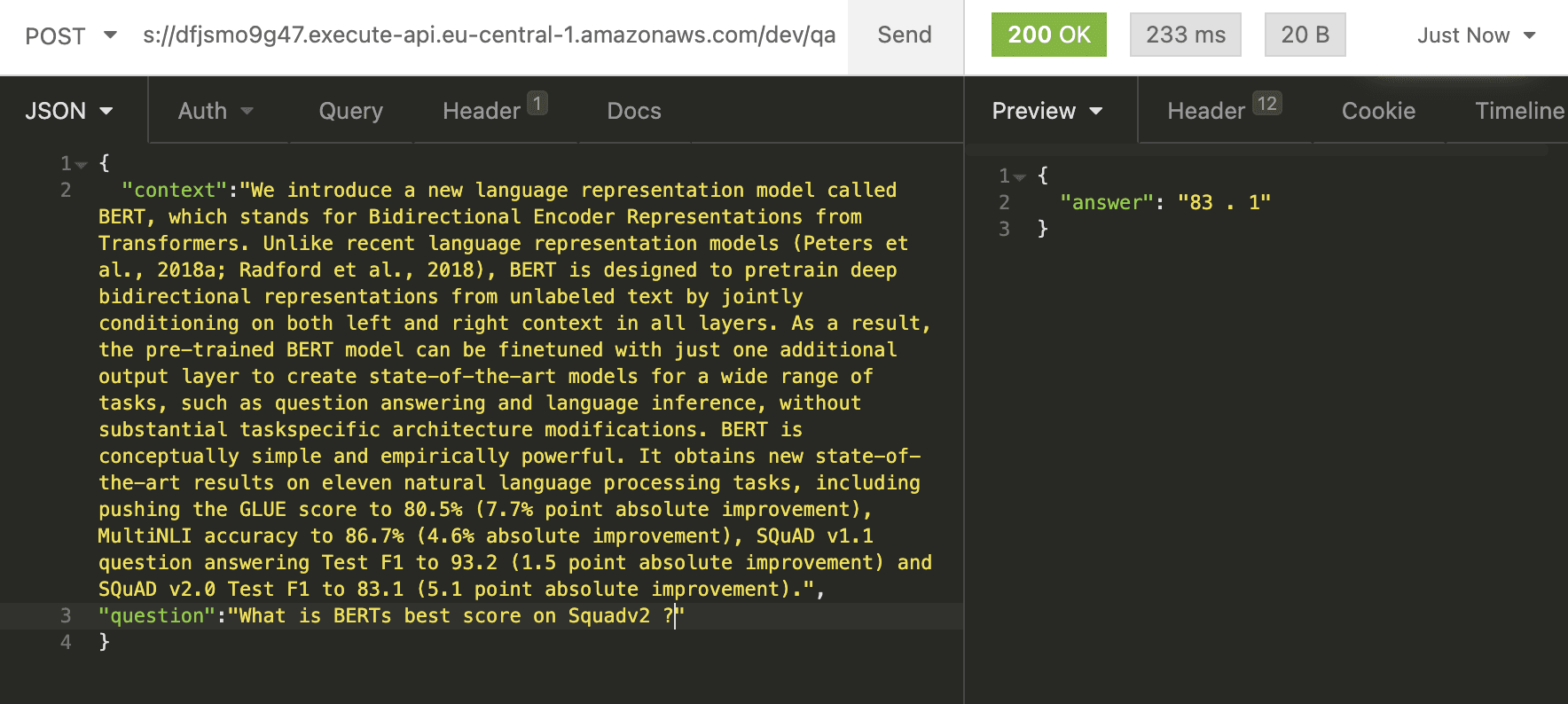Expand the Auth tab dropdown
Image resolution: width=1568 pixels, height=704 pixels.
click(216, 111)
